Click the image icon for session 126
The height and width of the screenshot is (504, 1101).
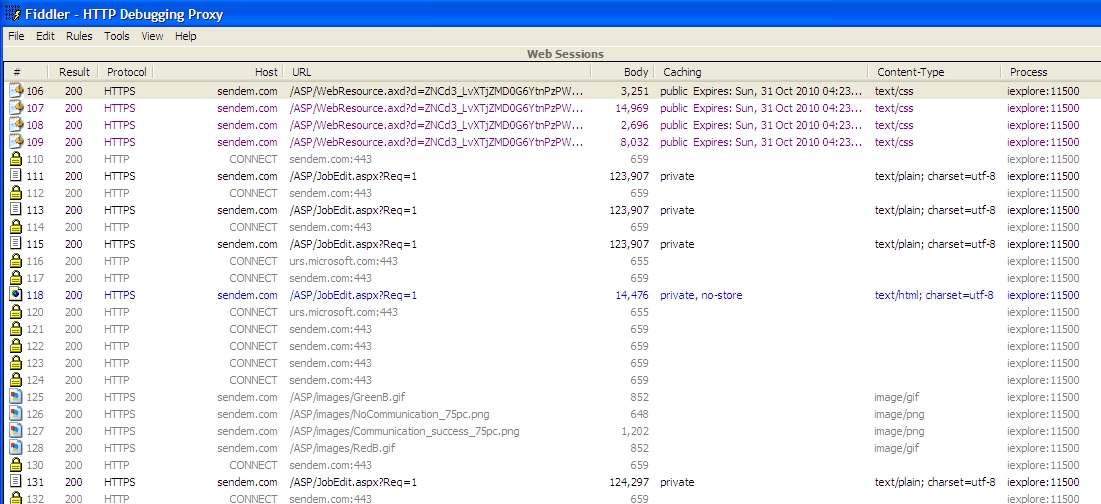tap(15, 414)
